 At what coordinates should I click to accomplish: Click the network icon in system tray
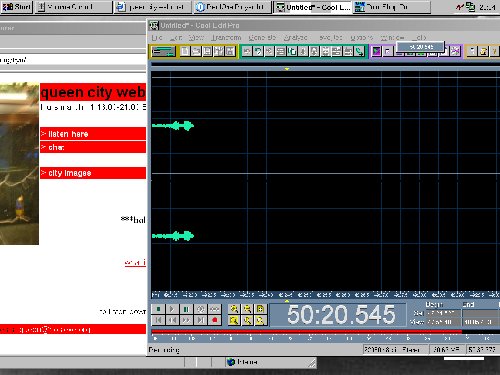click(470, 7)
